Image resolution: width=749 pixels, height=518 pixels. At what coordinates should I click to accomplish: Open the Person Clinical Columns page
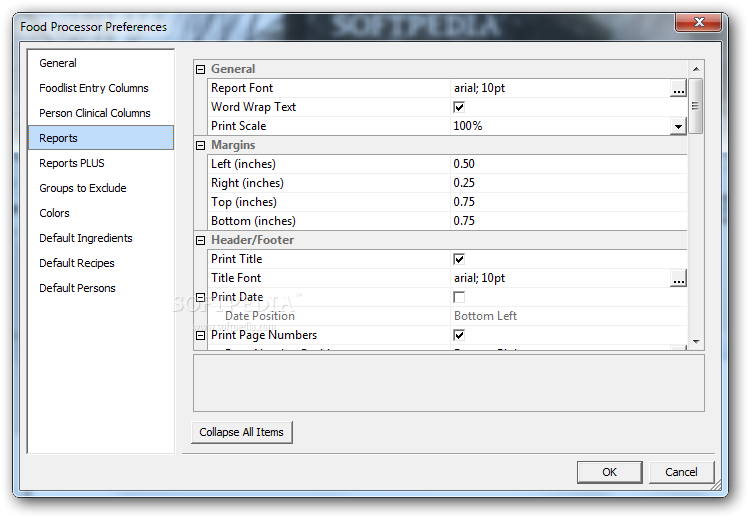(101, 113)
